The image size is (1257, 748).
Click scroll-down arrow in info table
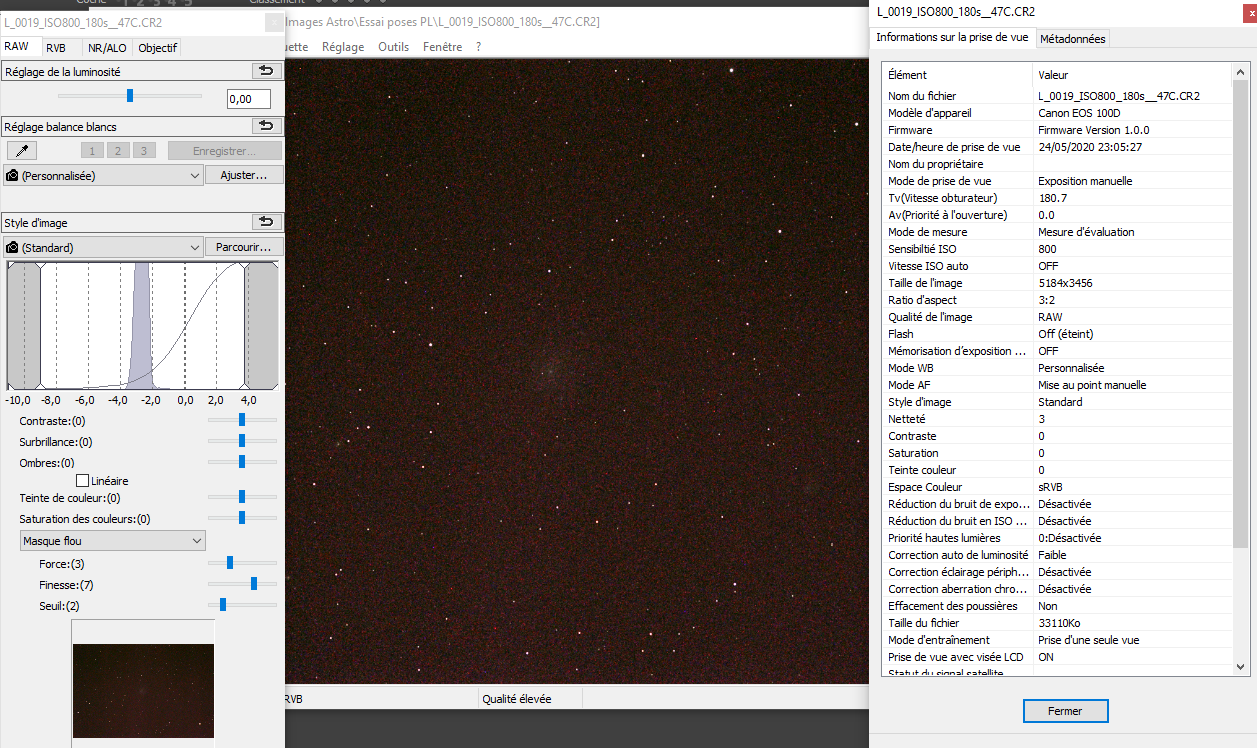[x=1241, y=666]
